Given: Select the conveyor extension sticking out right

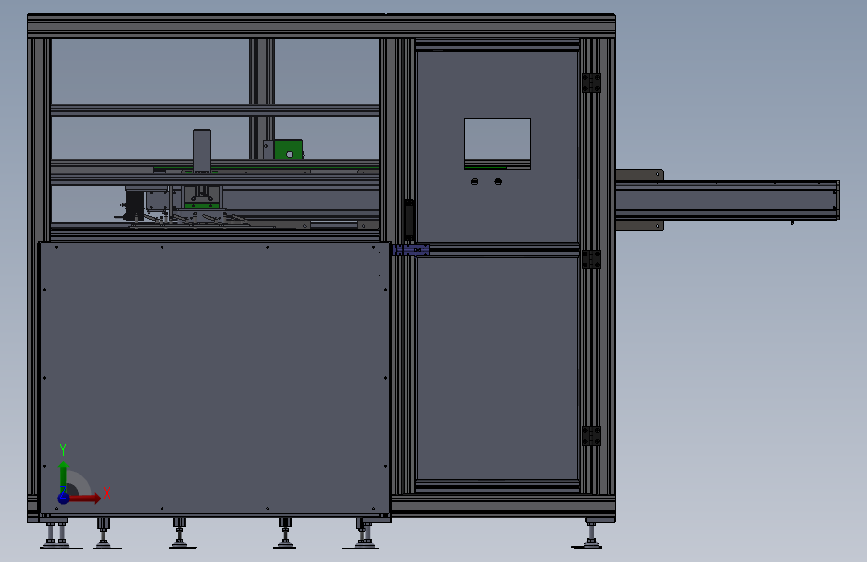Looking at the screenshot, I should click(x=728, y=200).
